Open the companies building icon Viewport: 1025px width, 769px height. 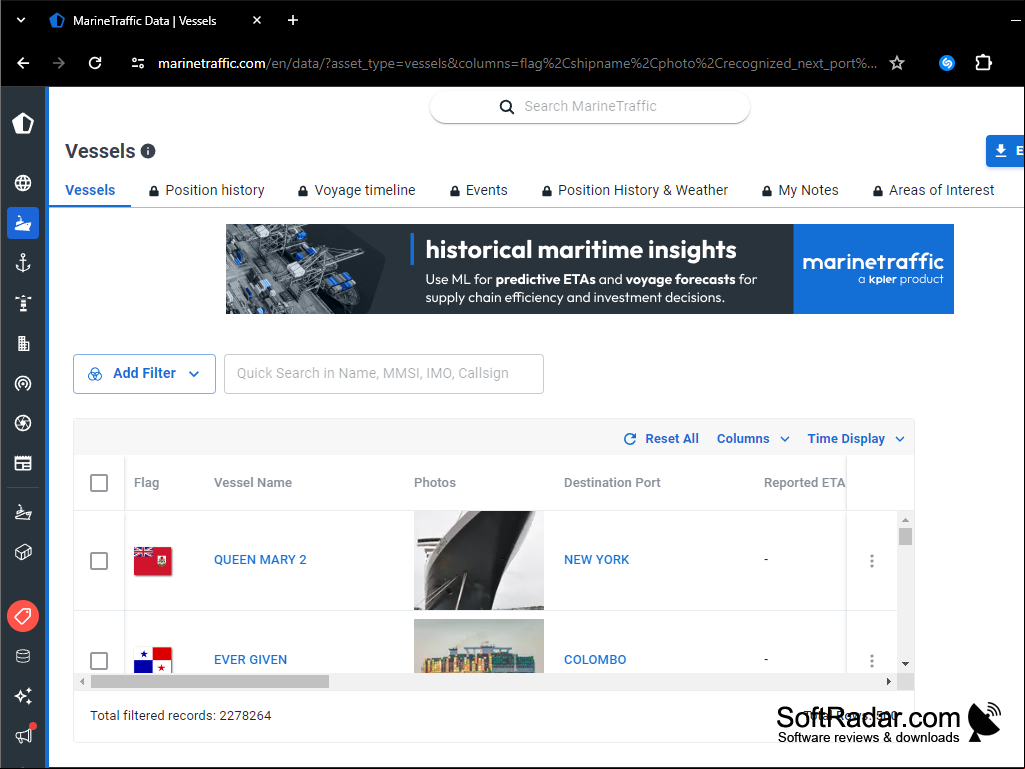(x=23, y=343)
